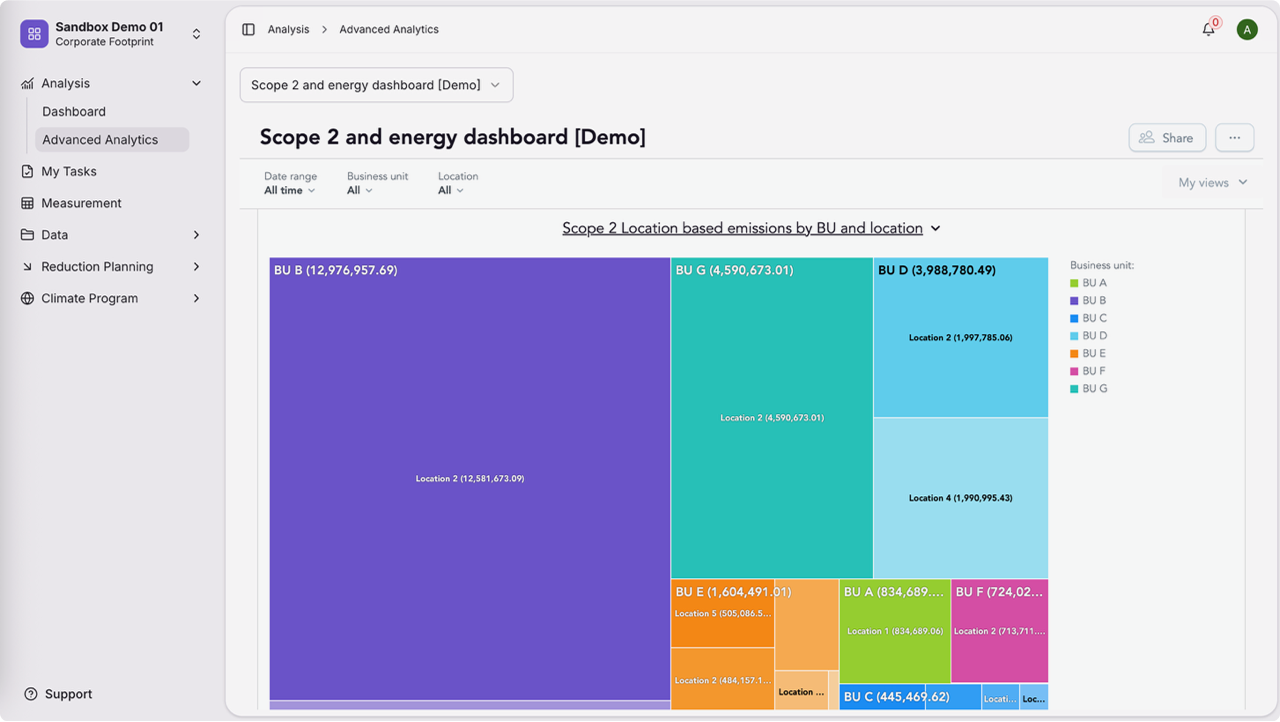Open the Date range All time dropdown
This screenshot has height=722, width=1280.
(289, 190)
